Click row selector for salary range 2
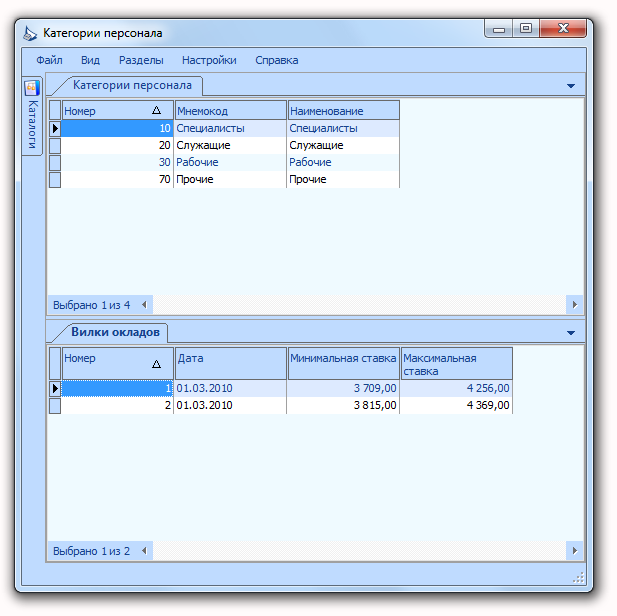 [x=55, y=405]
